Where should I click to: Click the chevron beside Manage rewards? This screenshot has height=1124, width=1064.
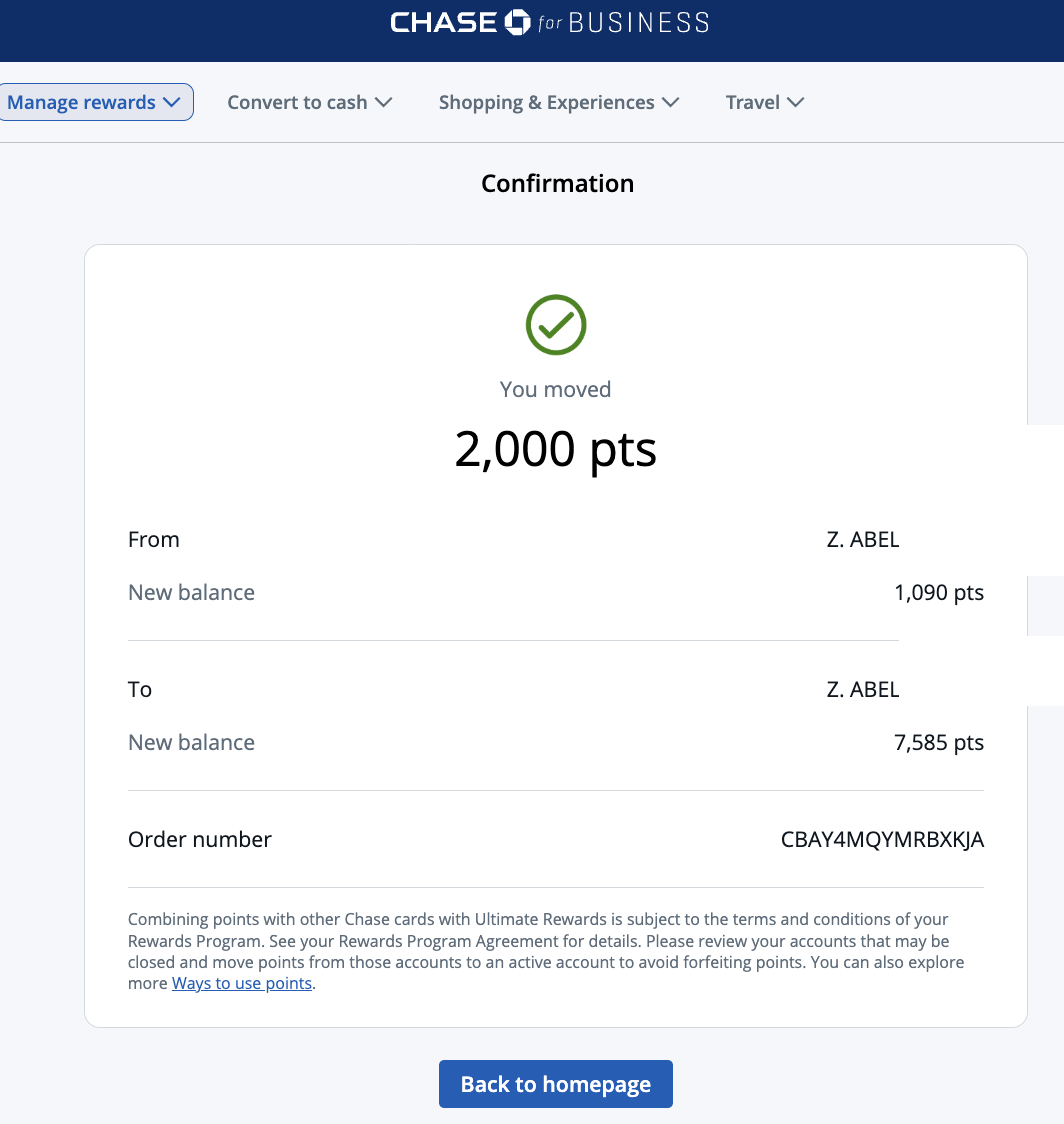pyautogui.click(x=171, y=103)
